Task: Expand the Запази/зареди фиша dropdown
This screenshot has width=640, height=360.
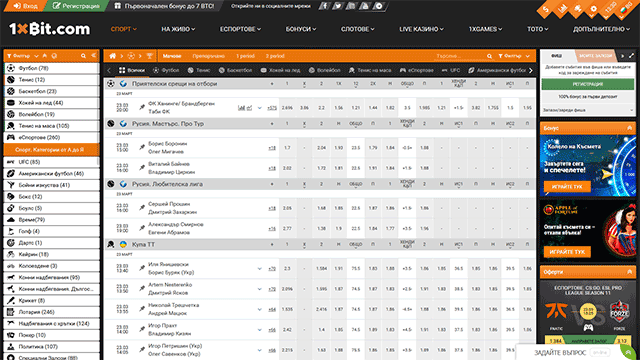Action: pos(587,110)
